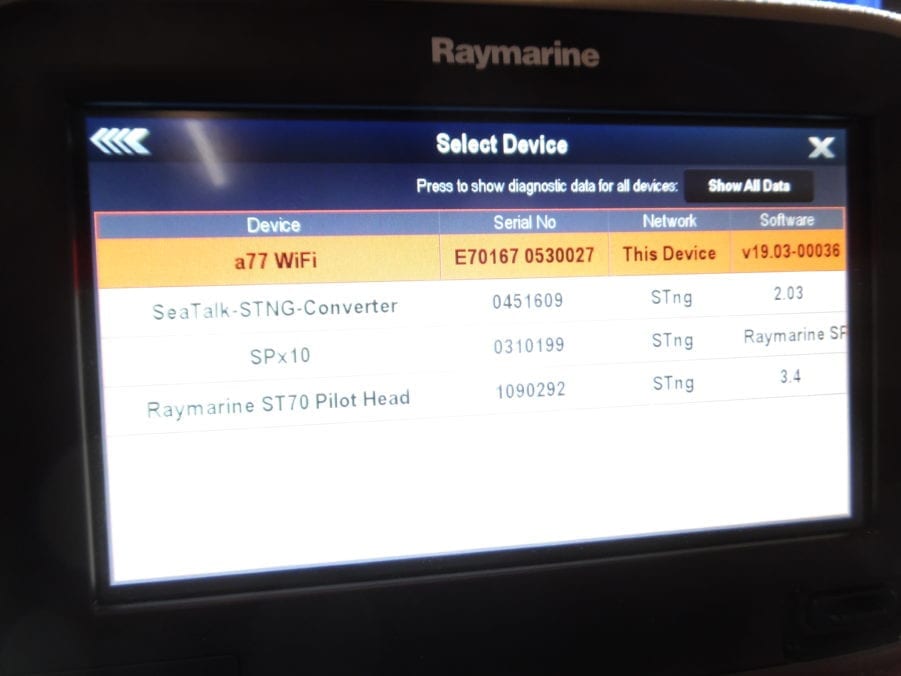Sort by the Device column header
This screenshot has height=676, width=901.
pos(273,224)
